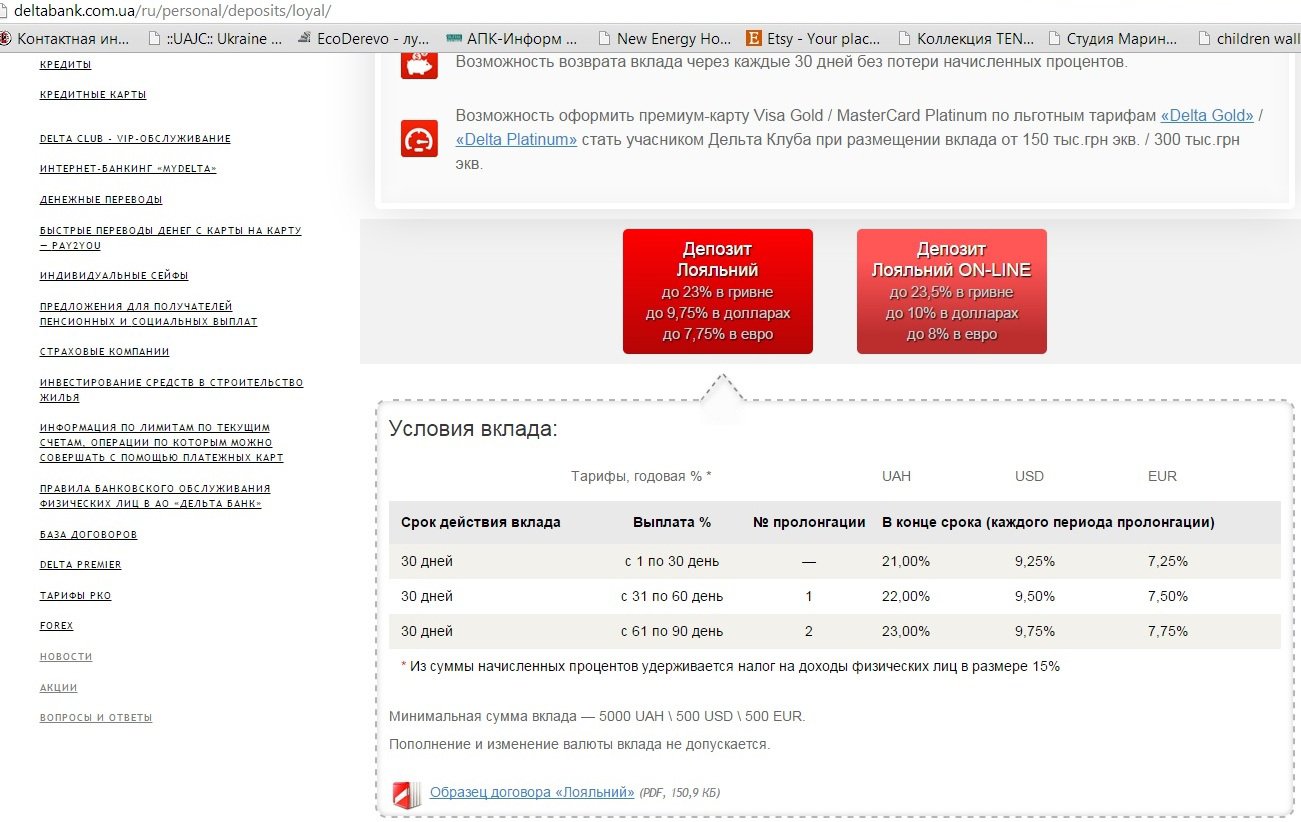The width and height of the screenshot is (1301, 822).
Task: Select the Депозит Лояльний tab button
Action: pyautogui.click(x=718, y=291)
